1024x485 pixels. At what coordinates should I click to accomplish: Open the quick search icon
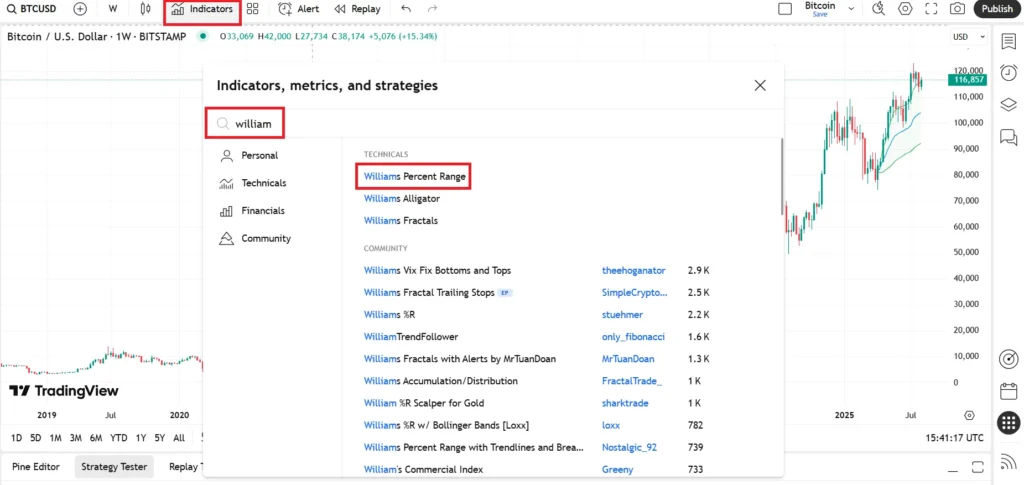tap(879, 9)
